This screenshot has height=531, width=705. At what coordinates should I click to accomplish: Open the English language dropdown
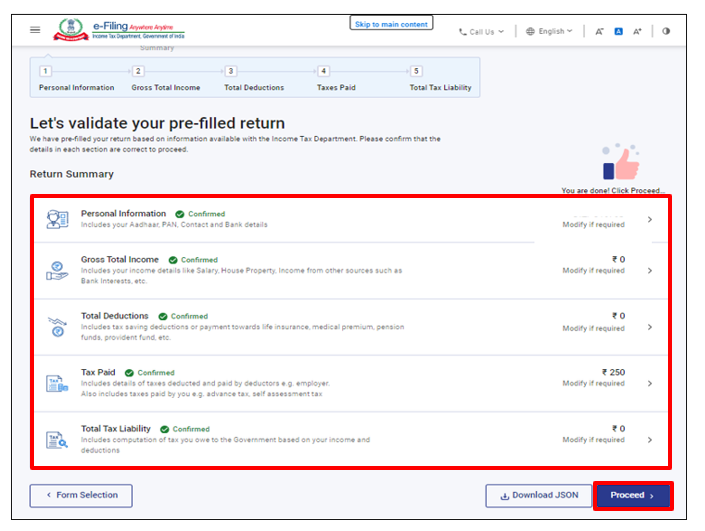point(550,31)
